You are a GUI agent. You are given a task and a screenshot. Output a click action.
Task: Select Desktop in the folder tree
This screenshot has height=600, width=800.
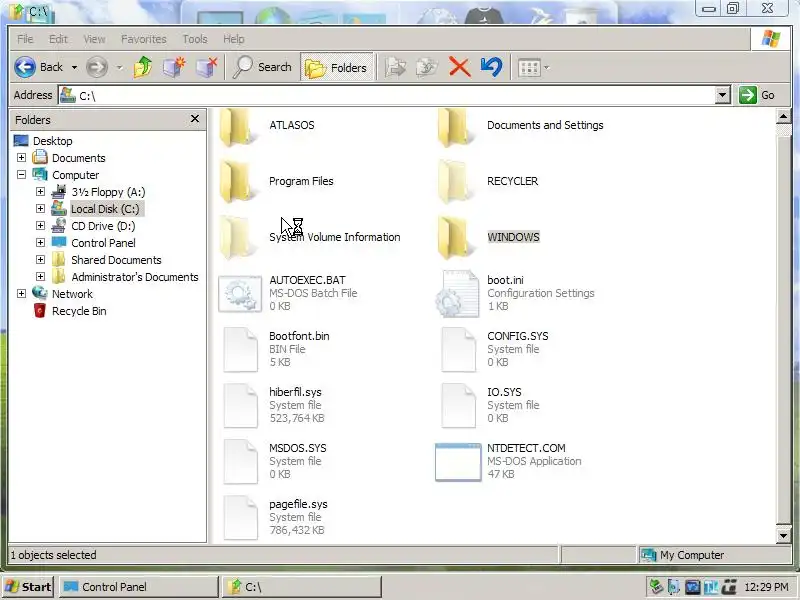[53, 141]
